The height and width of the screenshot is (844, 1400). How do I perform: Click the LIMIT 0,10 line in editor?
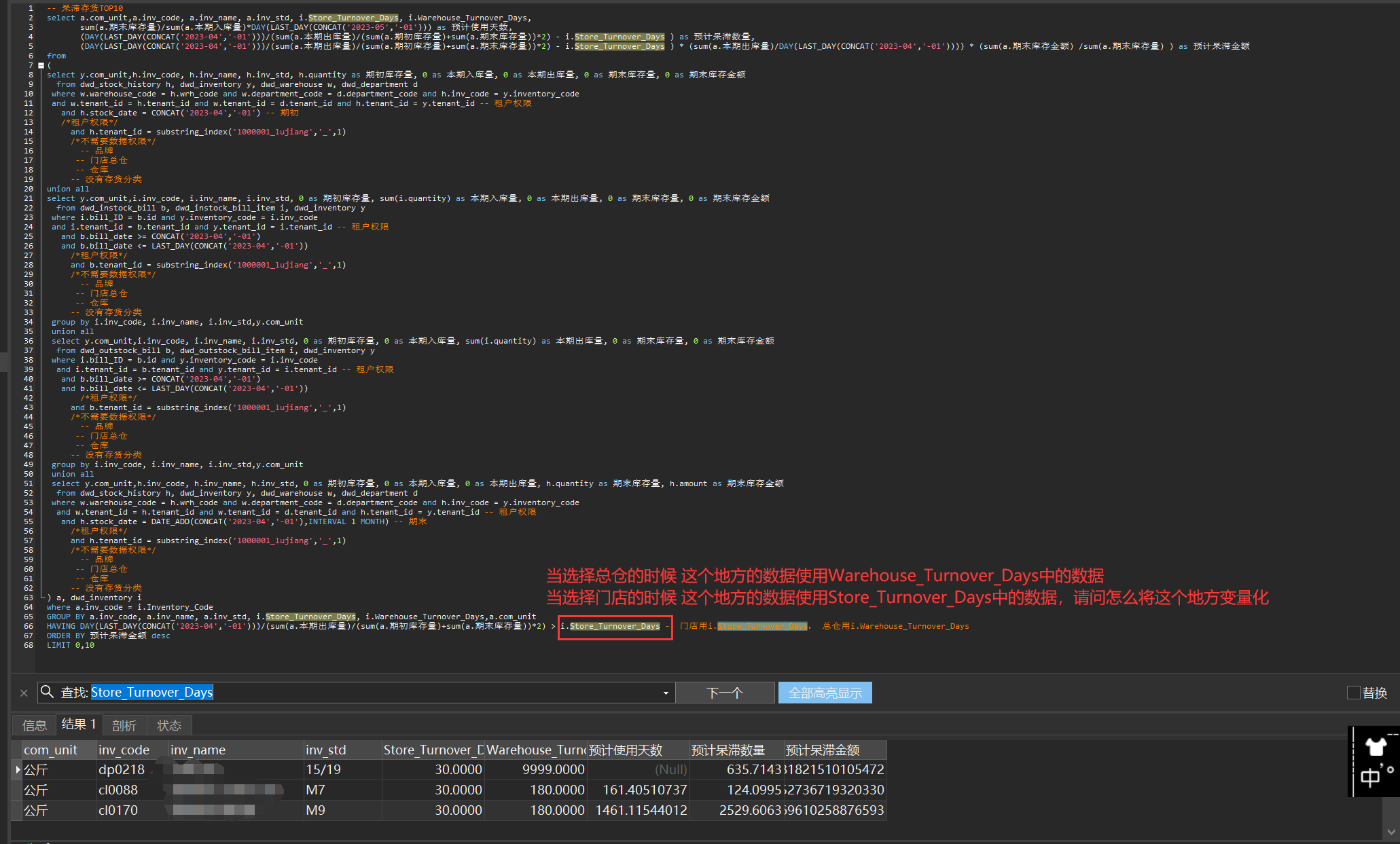click(71, 645)
